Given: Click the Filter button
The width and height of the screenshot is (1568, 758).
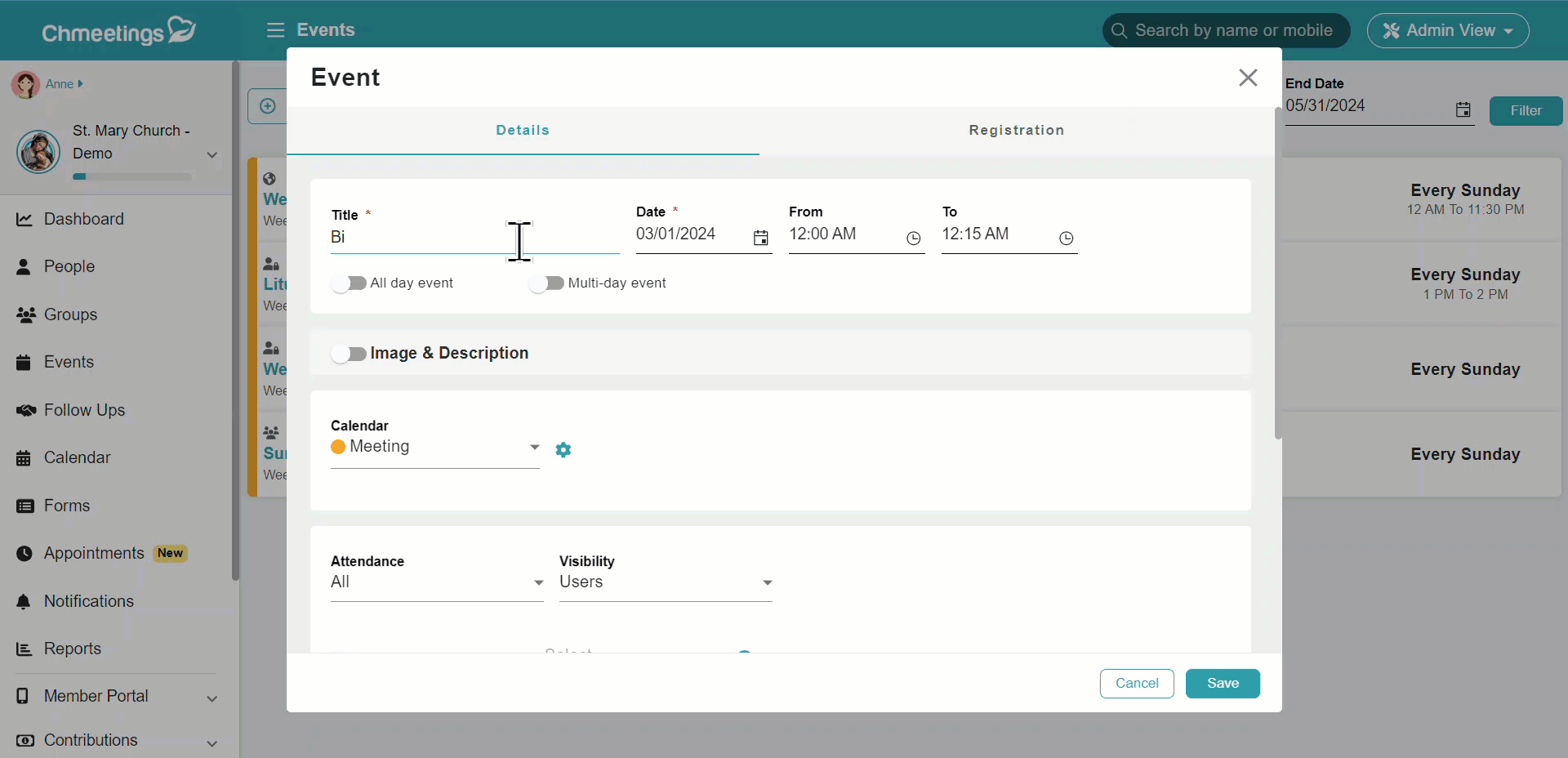Looking at the screenshot, I should tap(1526, 111).
